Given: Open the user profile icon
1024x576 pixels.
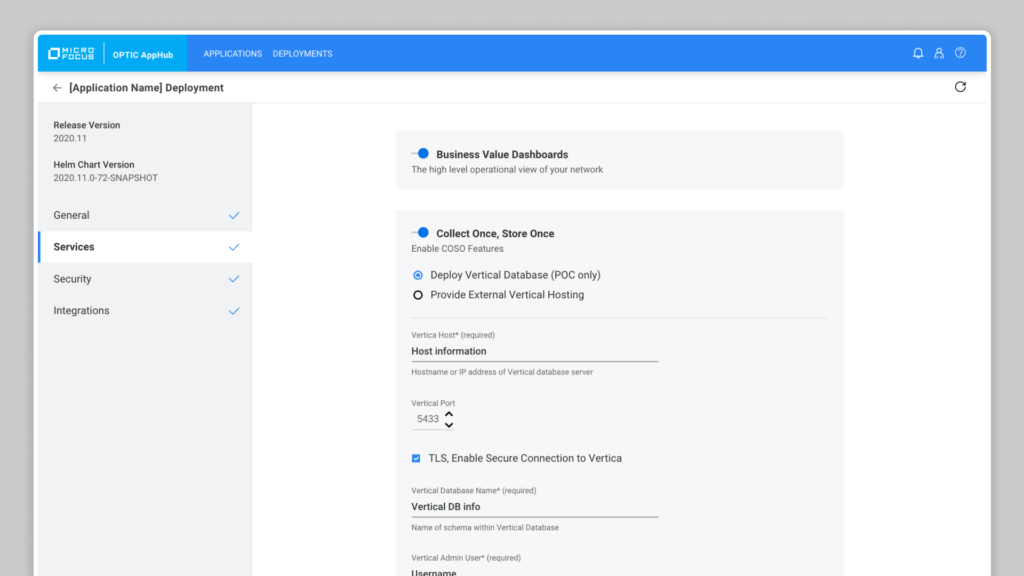Looking at the screenshot, I should [939, 53].
